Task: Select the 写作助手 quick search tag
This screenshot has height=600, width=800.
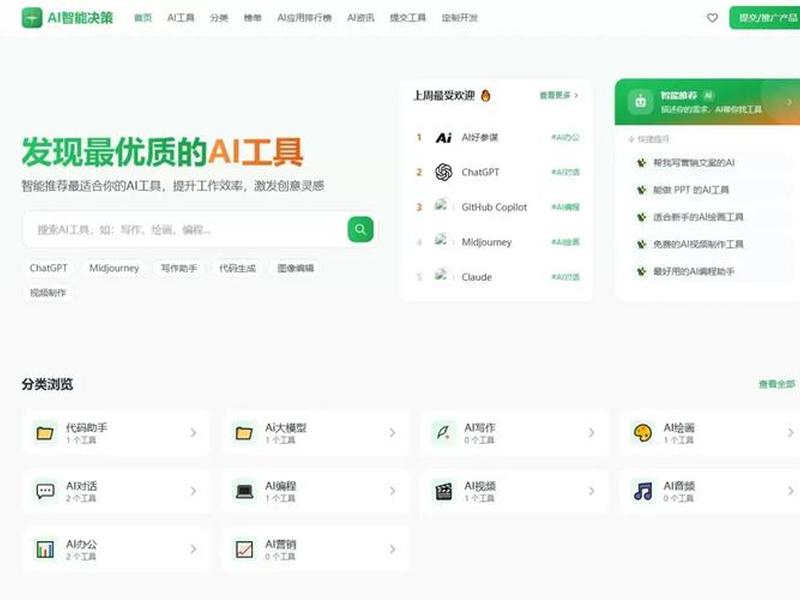Action: point(179,268)
